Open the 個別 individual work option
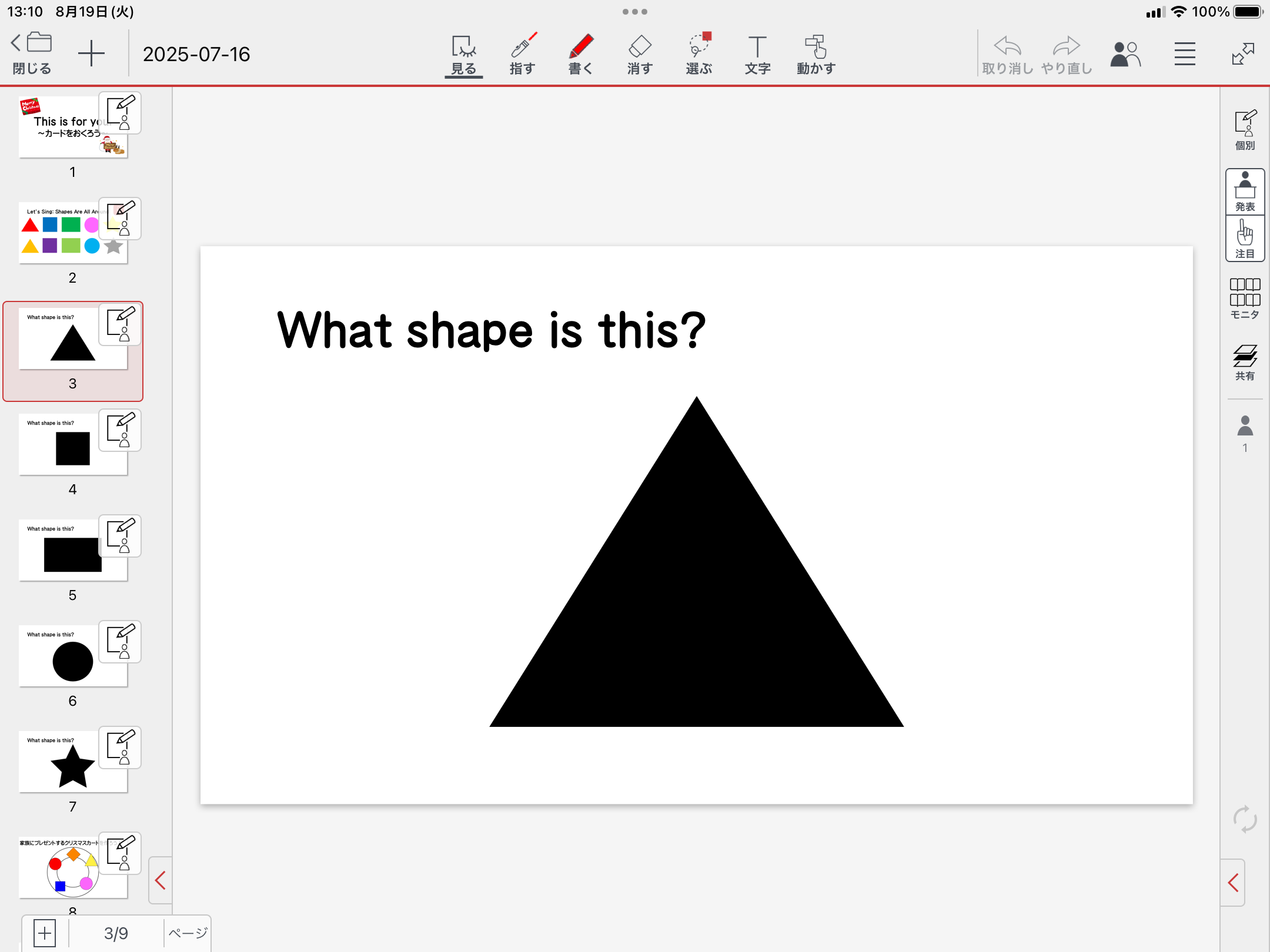This screenshot has height=952, width=1270. [x=1245, y=129]
